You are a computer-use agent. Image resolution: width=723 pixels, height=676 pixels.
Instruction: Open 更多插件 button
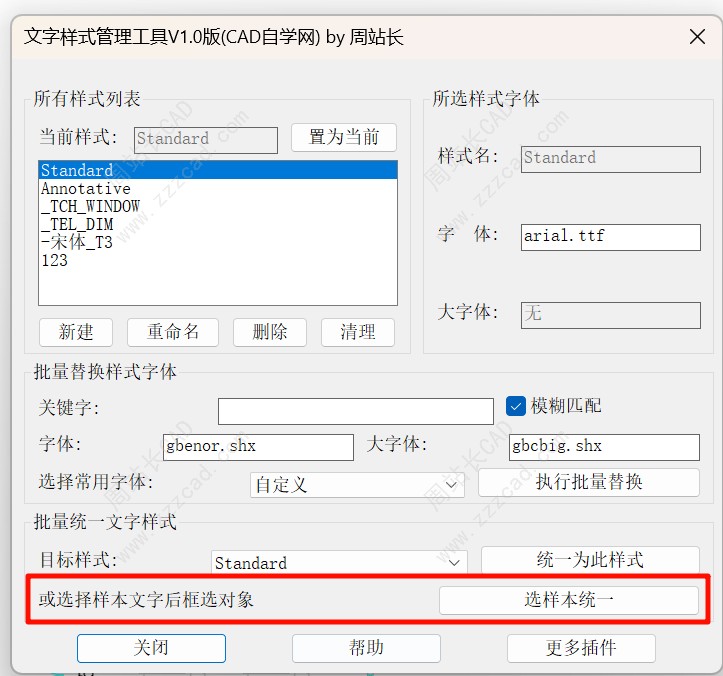(x=580, y=648)
